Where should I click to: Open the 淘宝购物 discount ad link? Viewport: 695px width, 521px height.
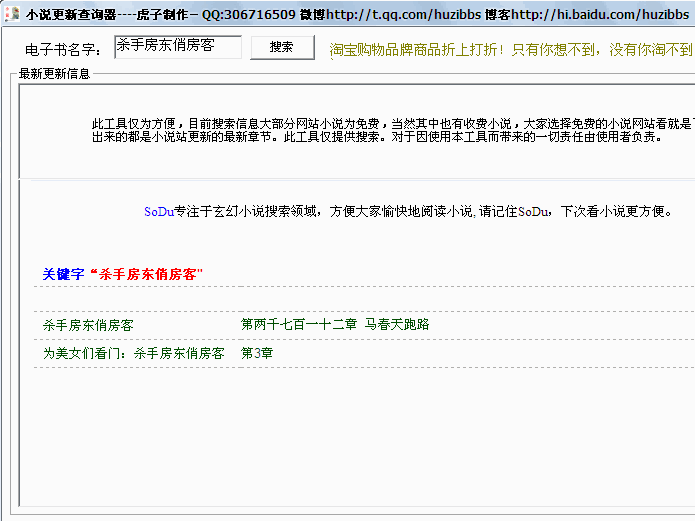click(x=510, y=49)
